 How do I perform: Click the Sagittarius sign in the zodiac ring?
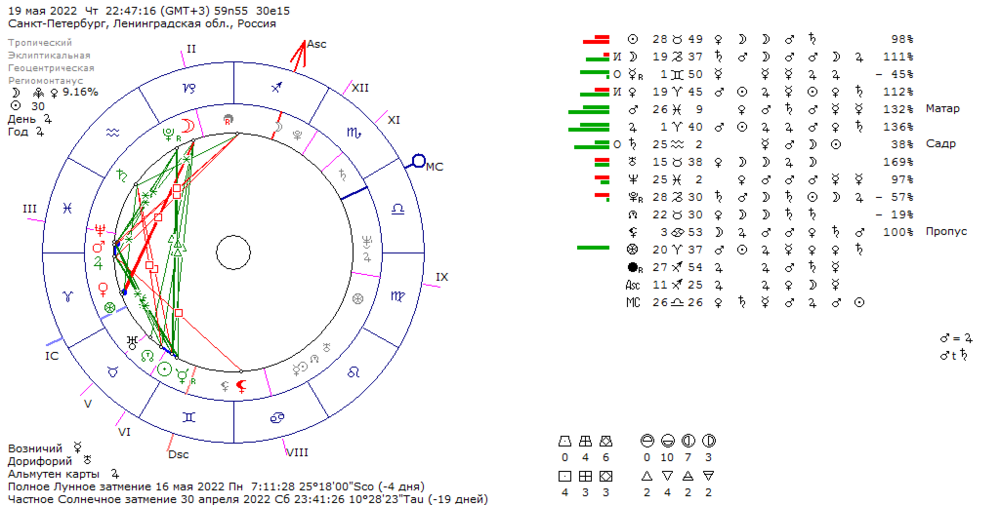[276, 88]
